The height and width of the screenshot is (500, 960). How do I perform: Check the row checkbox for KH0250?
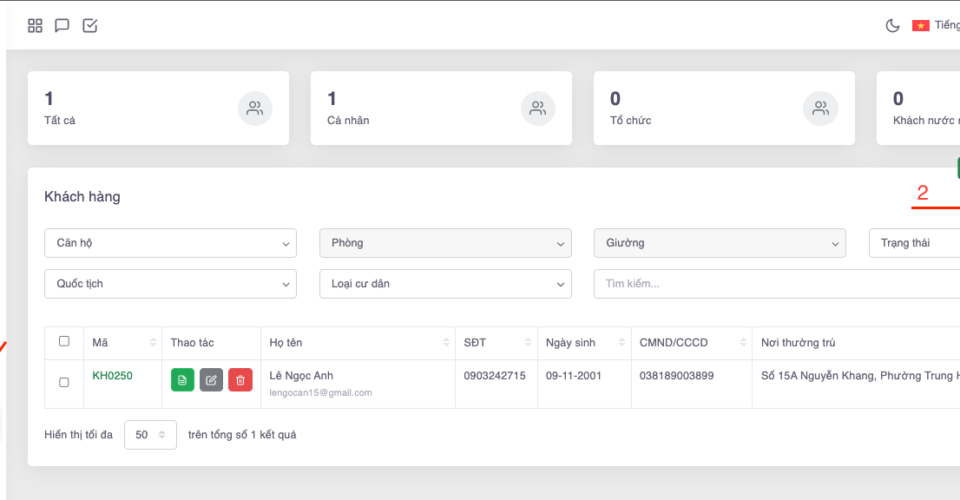pos(64,382)
